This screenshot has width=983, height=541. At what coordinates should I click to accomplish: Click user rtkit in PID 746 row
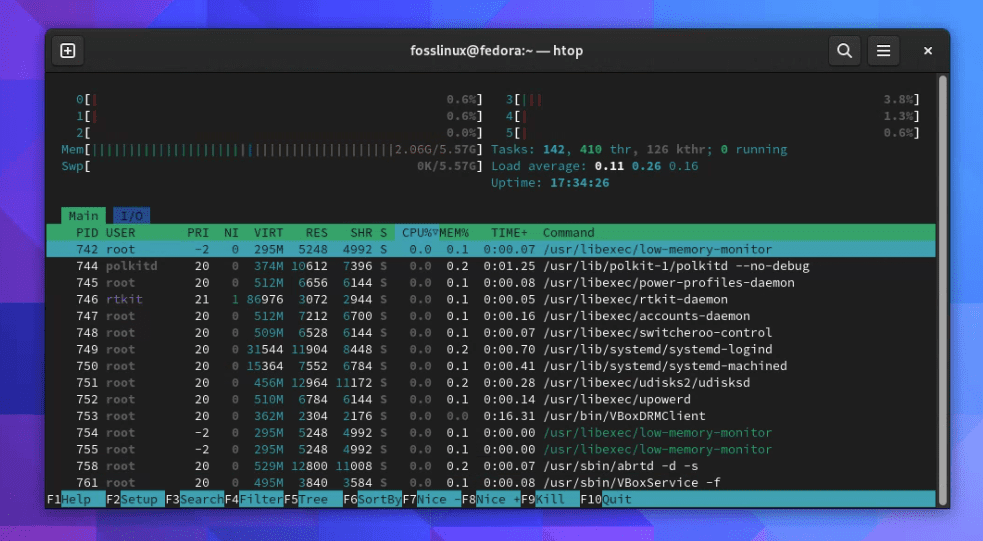[x=124, y=300]
